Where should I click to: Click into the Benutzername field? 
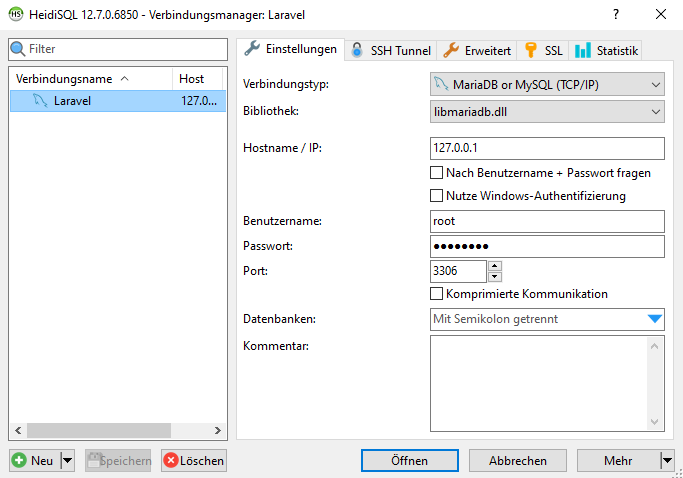(x=547, y=221)
